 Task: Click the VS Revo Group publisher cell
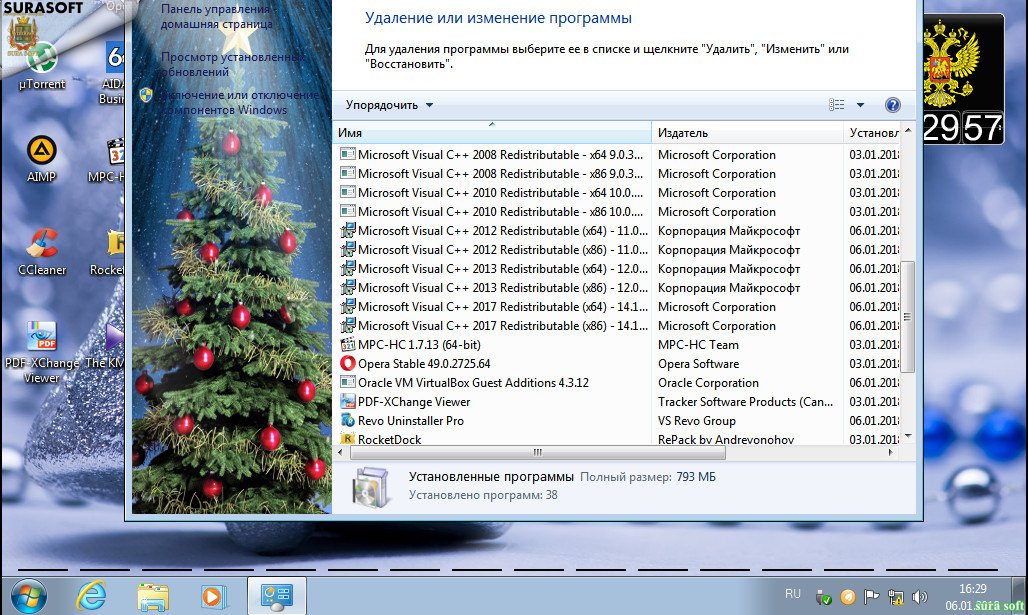coord(696,420)
